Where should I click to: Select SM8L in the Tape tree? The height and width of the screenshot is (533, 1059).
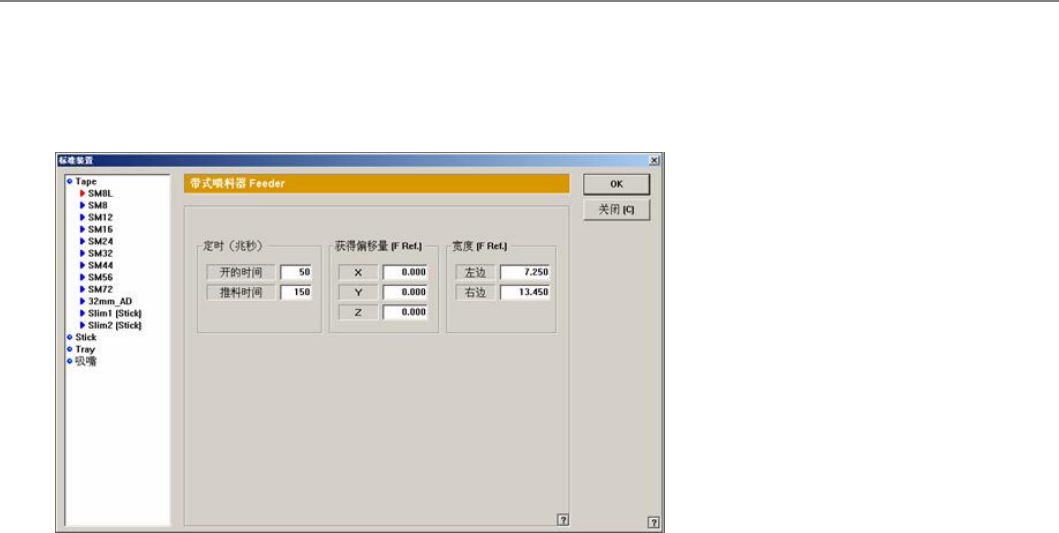pyautogui.click(x=100, y=193)
